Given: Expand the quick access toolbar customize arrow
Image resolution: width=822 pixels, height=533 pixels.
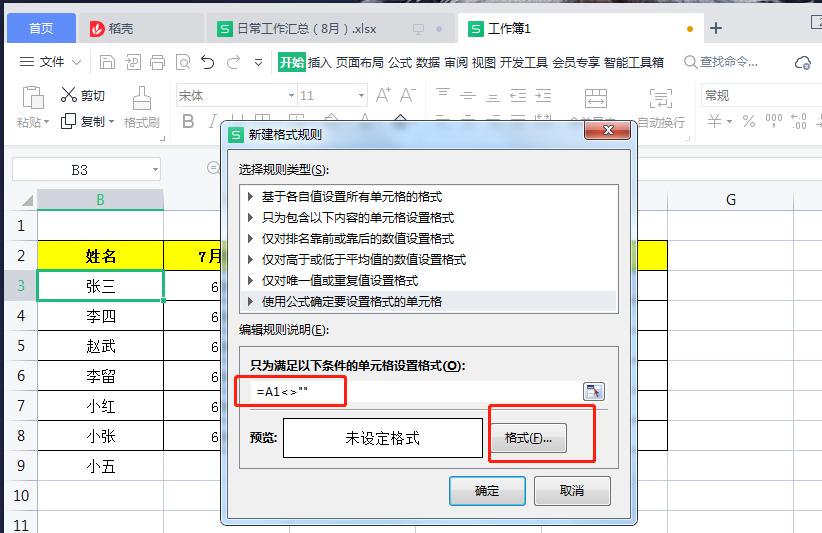Looking at the screenshot, I should coord(258,63).
